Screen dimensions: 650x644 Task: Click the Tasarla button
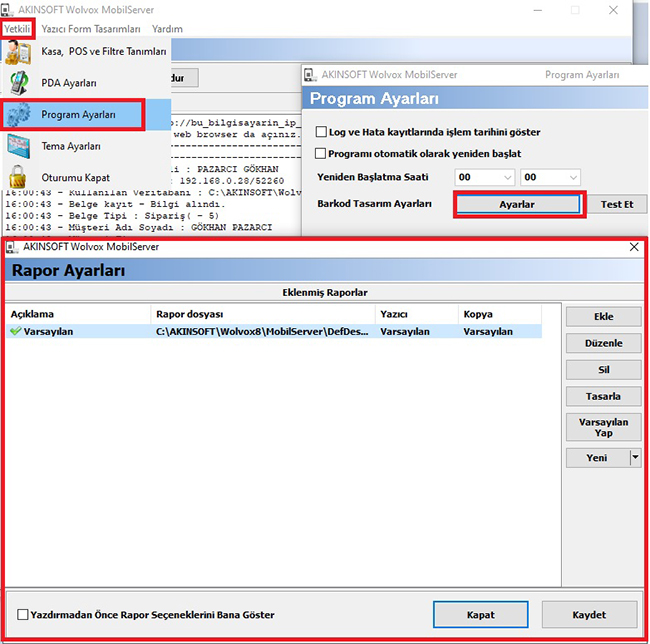pyautogui.click(x=604, y=396)
